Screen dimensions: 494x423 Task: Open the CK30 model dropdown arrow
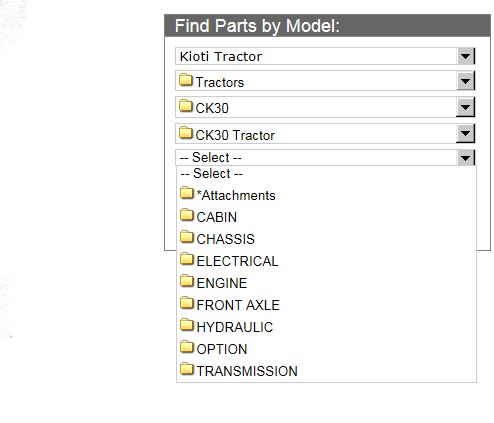tap(466, 107)
